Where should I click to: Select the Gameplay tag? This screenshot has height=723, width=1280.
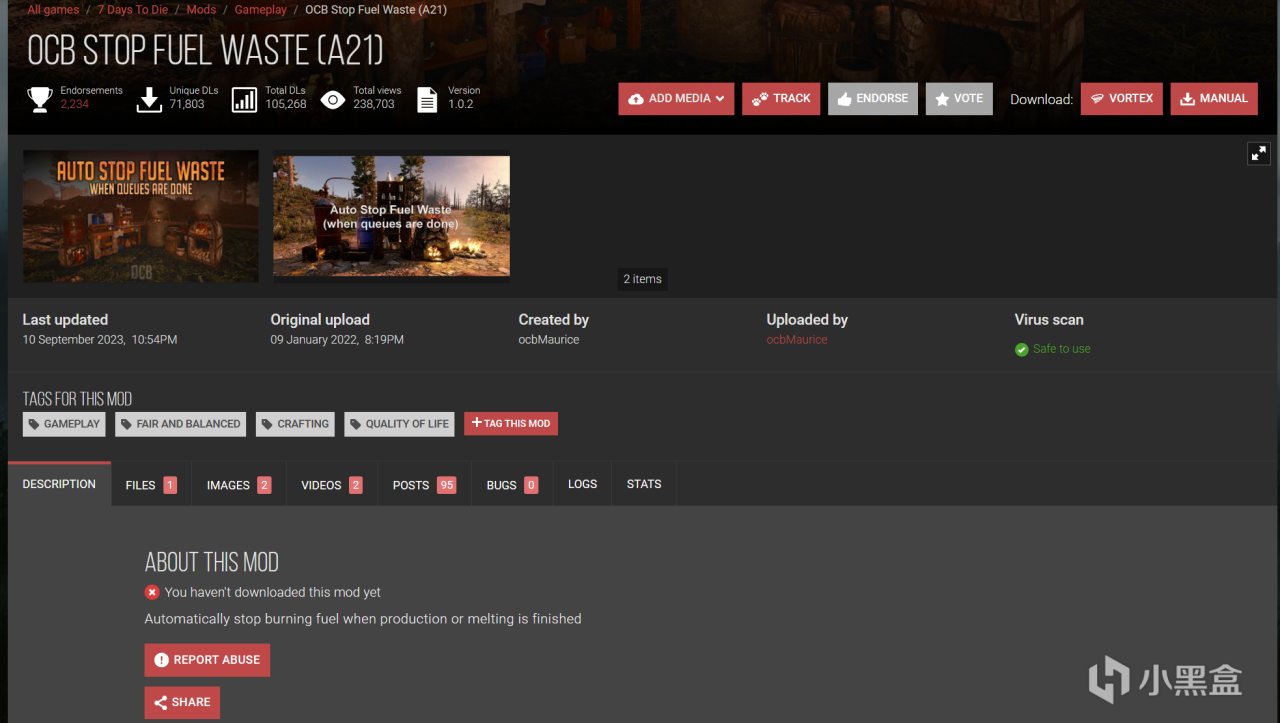point(64,424)
